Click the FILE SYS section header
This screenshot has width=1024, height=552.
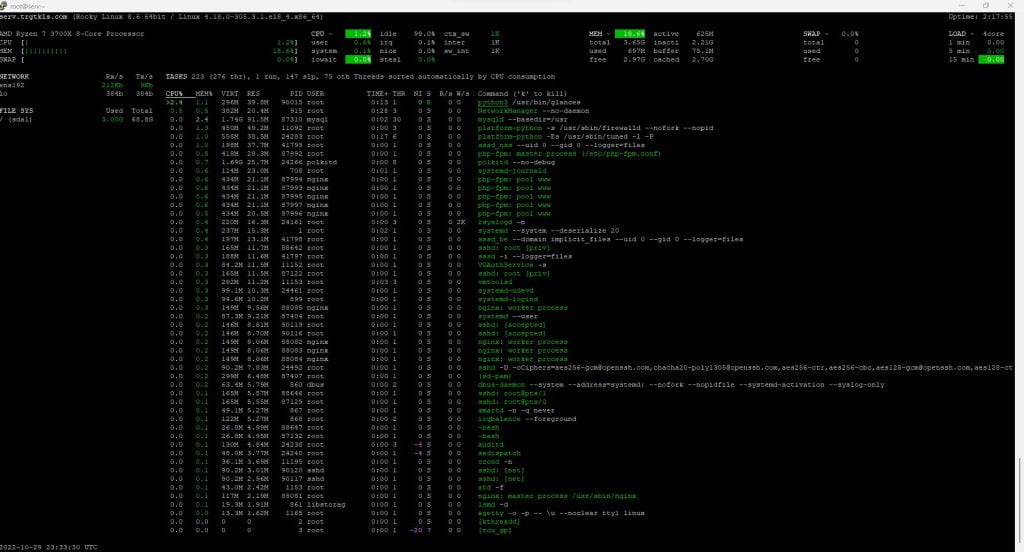(17, 110)
